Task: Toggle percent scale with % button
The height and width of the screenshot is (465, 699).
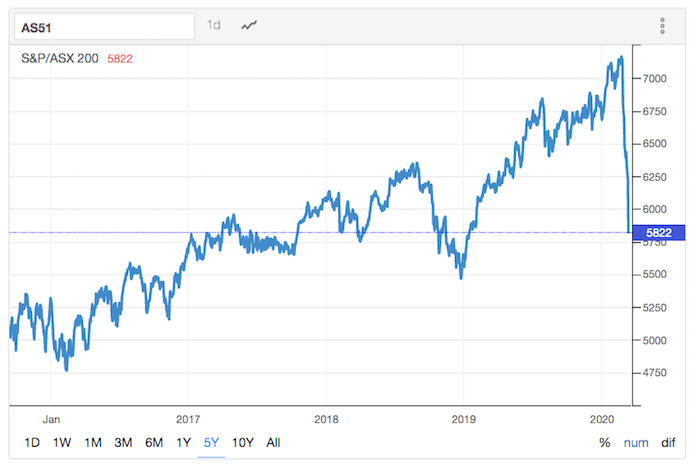Action: [605, 443]
